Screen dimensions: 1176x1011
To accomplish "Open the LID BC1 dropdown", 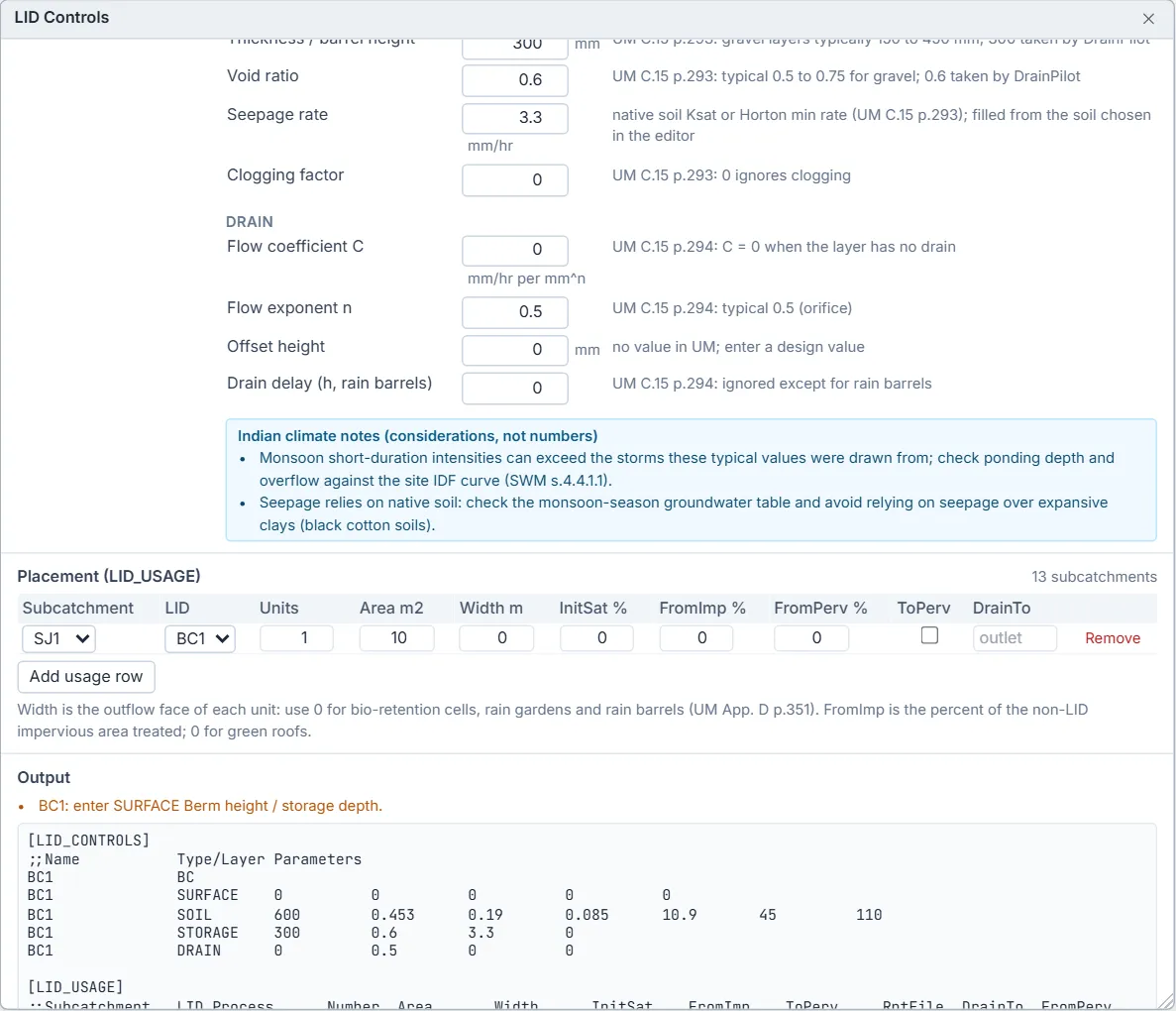I will click(200, 638).
